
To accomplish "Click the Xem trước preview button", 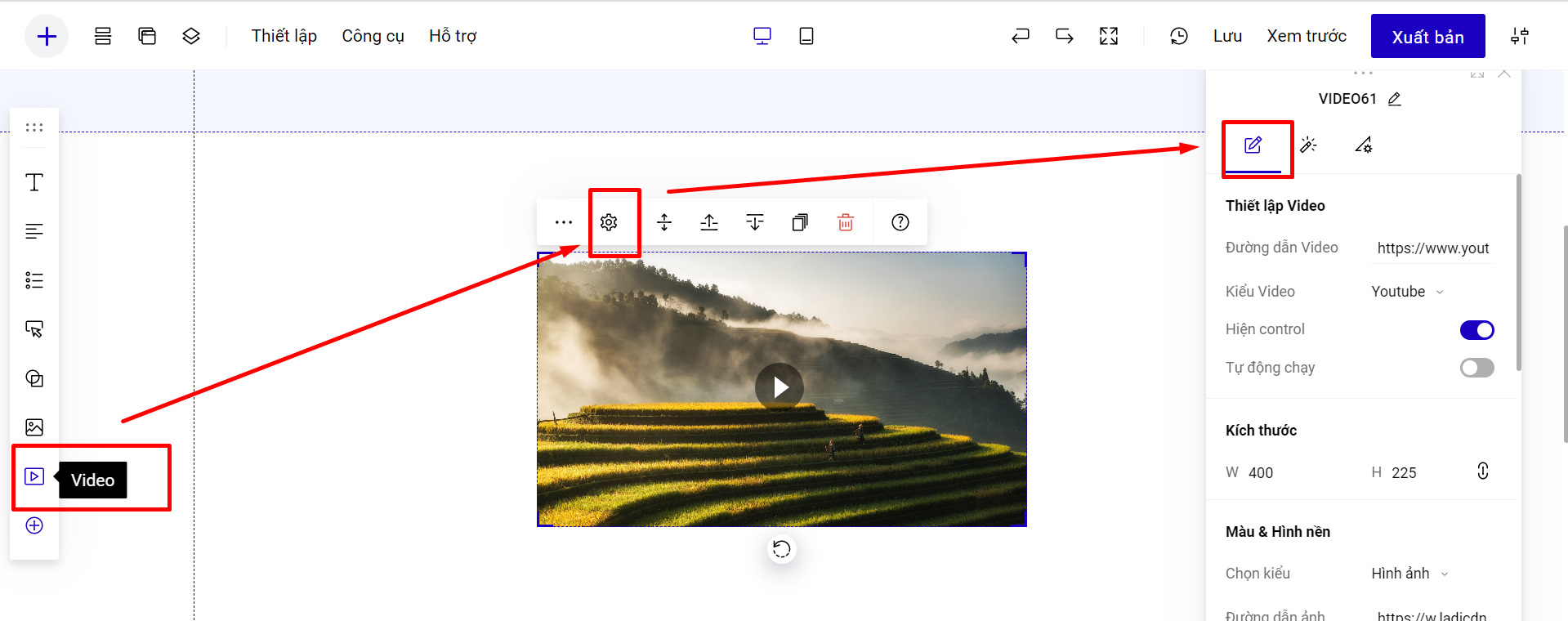I will 1306,36.
